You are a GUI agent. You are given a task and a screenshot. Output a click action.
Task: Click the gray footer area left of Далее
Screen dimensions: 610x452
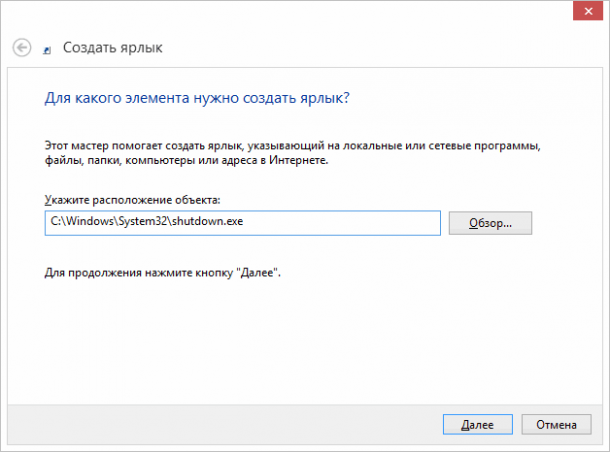pyautogui.click(x=220, y=424)
